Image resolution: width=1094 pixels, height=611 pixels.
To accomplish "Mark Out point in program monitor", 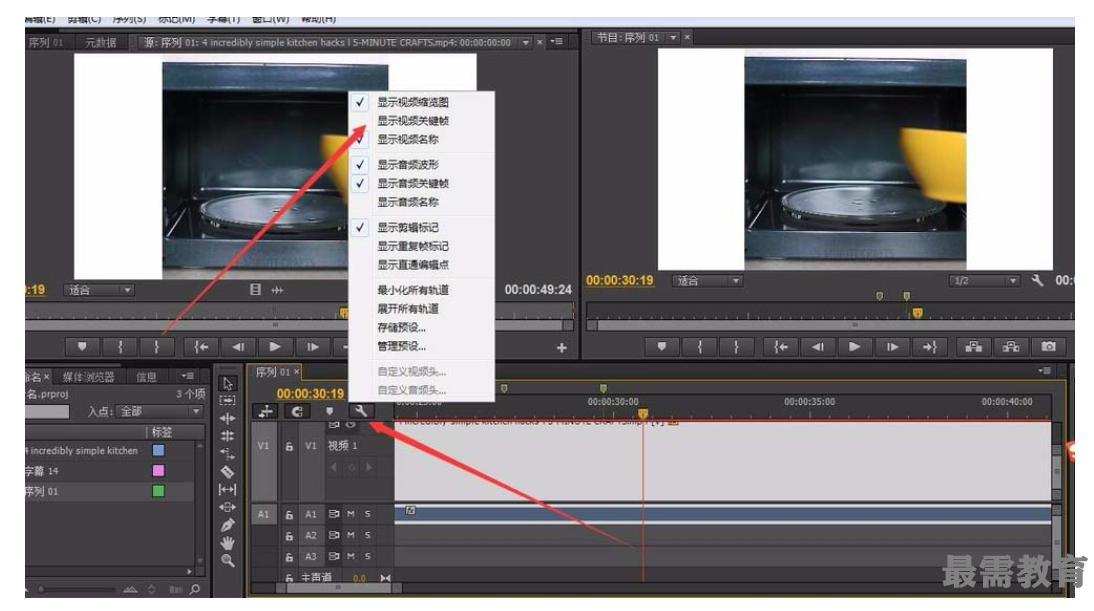I will (736, 347).
